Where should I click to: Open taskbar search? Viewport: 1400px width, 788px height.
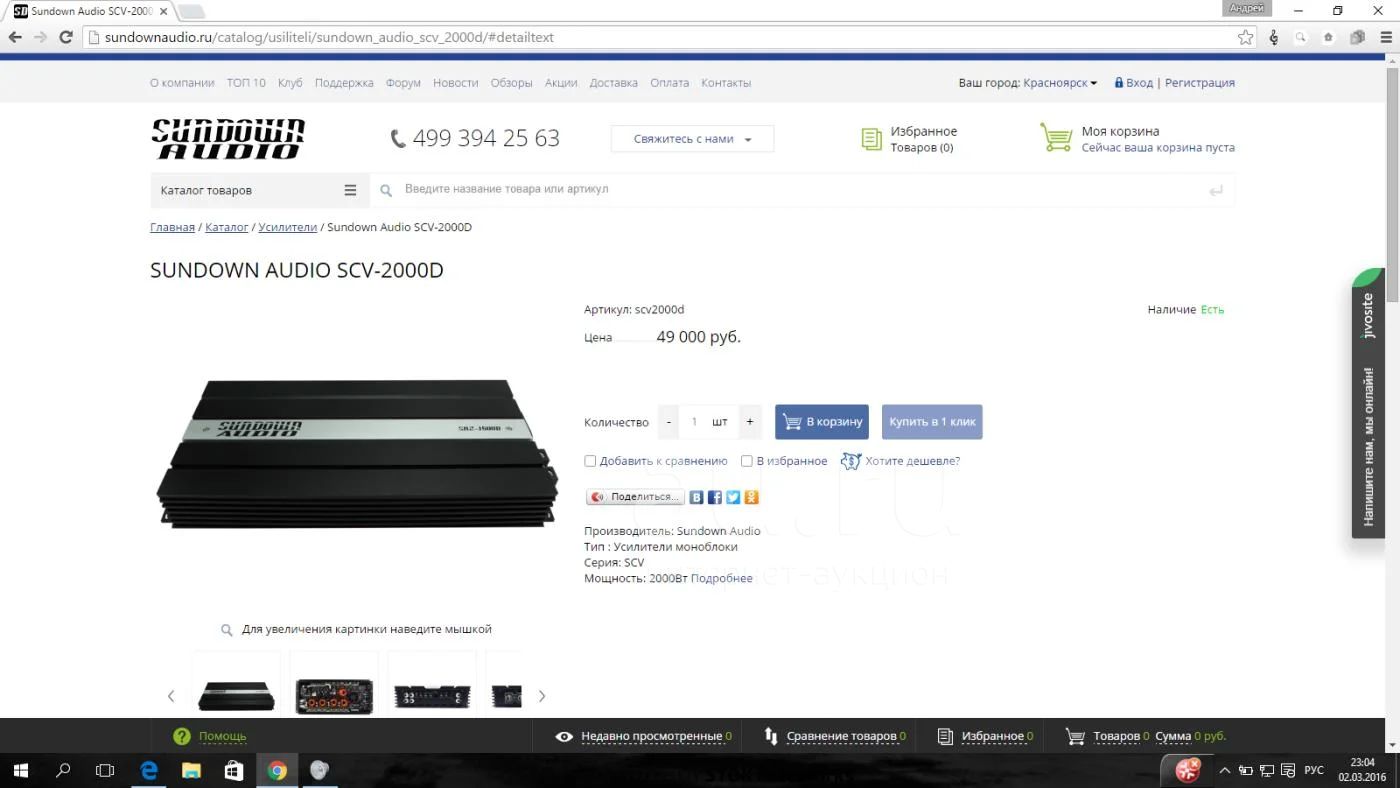coord(63,770)
